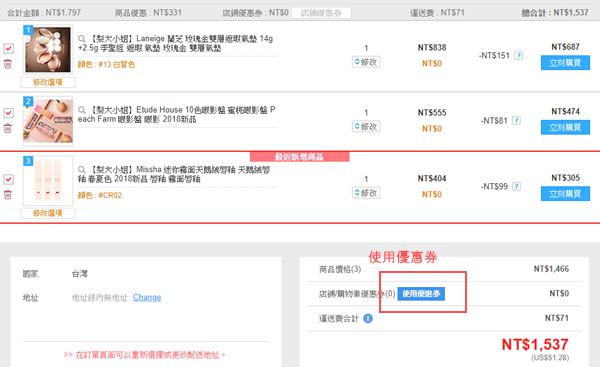The height and width of the screenshot is (367, 600).
Task: Click the red NT$1,537 total amount
Action: pyautogui.click(x=535, y=344)
